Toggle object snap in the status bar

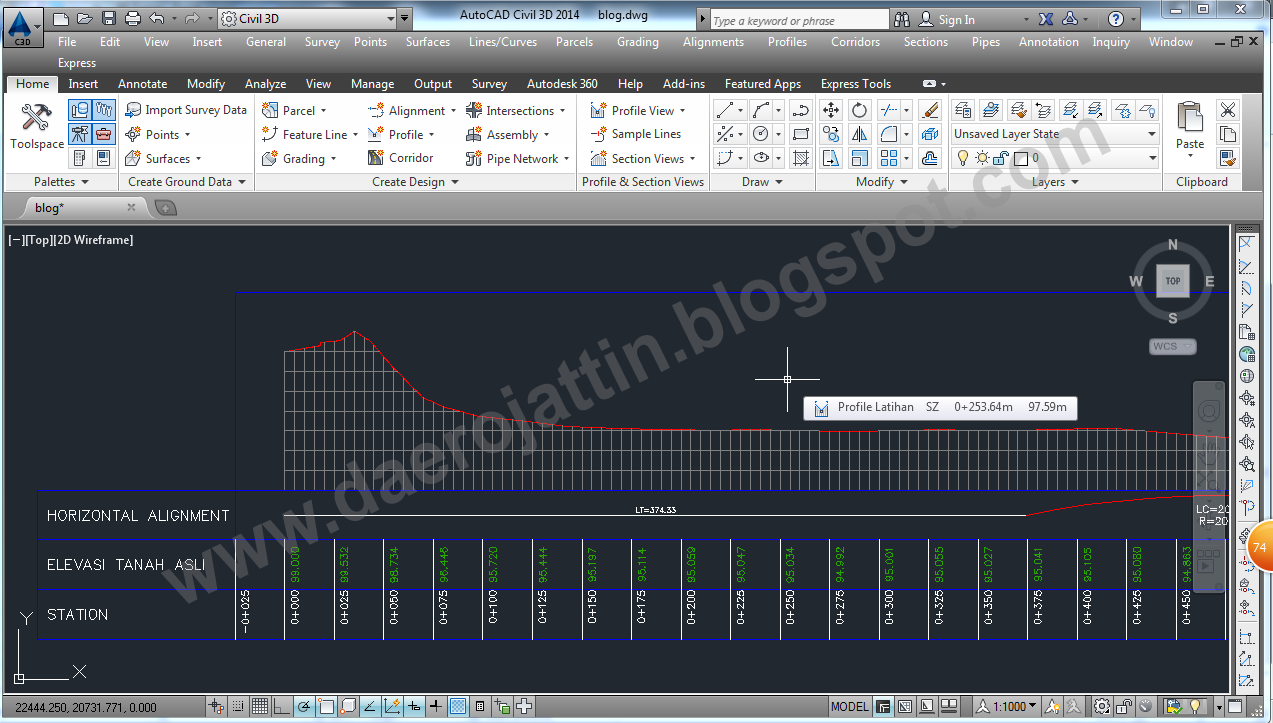326,706
